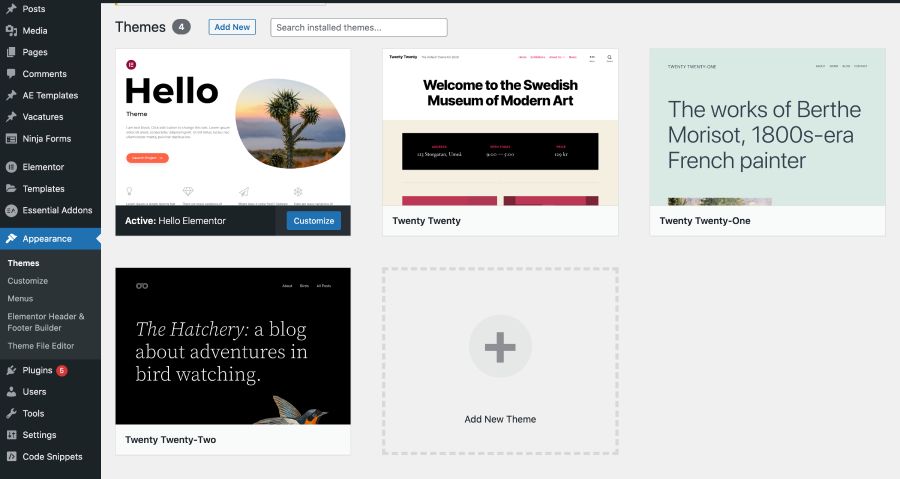Click the Settings icon in sidebar
The height and width of the screenshot is (479, 900).
tap(11, 435)
